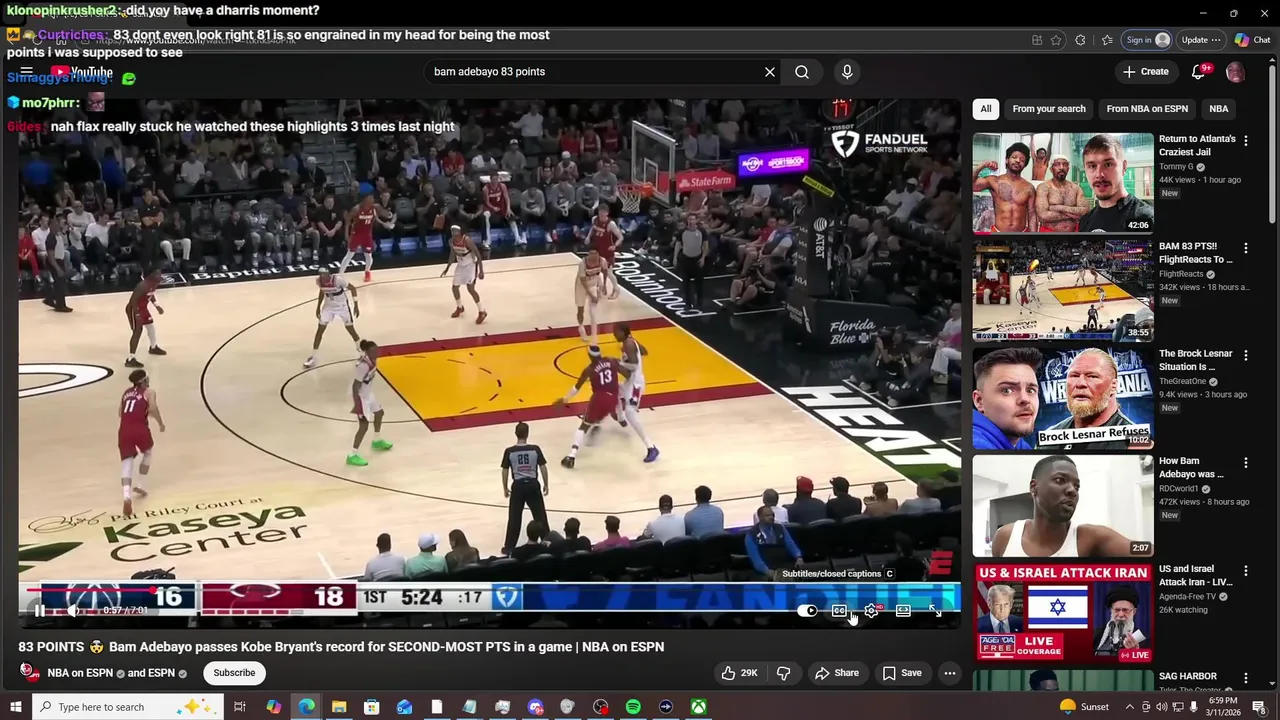The image size is (1280, 720).
Task: Search with your voice microphone
Action: click(847, 72)
